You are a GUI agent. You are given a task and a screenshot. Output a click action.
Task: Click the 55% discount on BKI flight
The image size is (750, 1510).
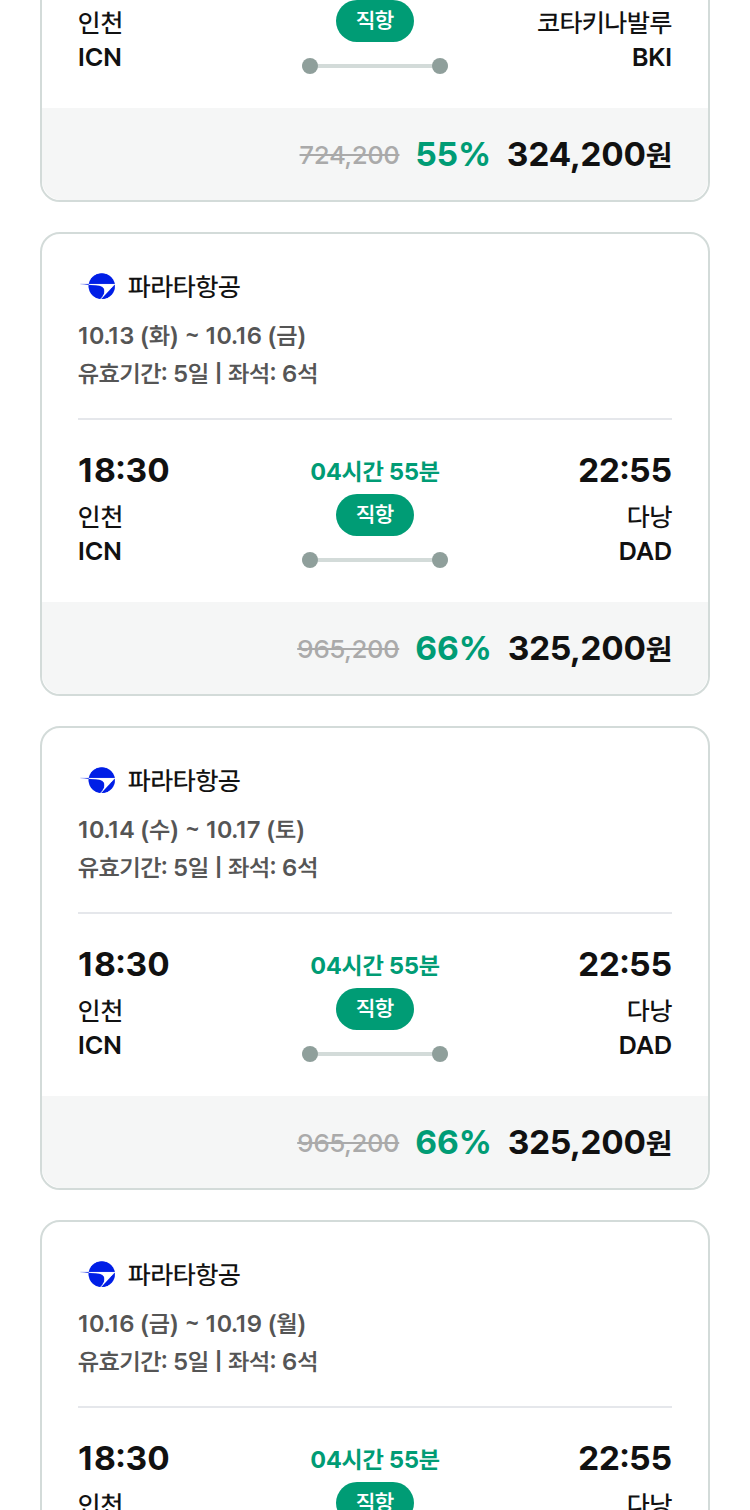[453, 155]
